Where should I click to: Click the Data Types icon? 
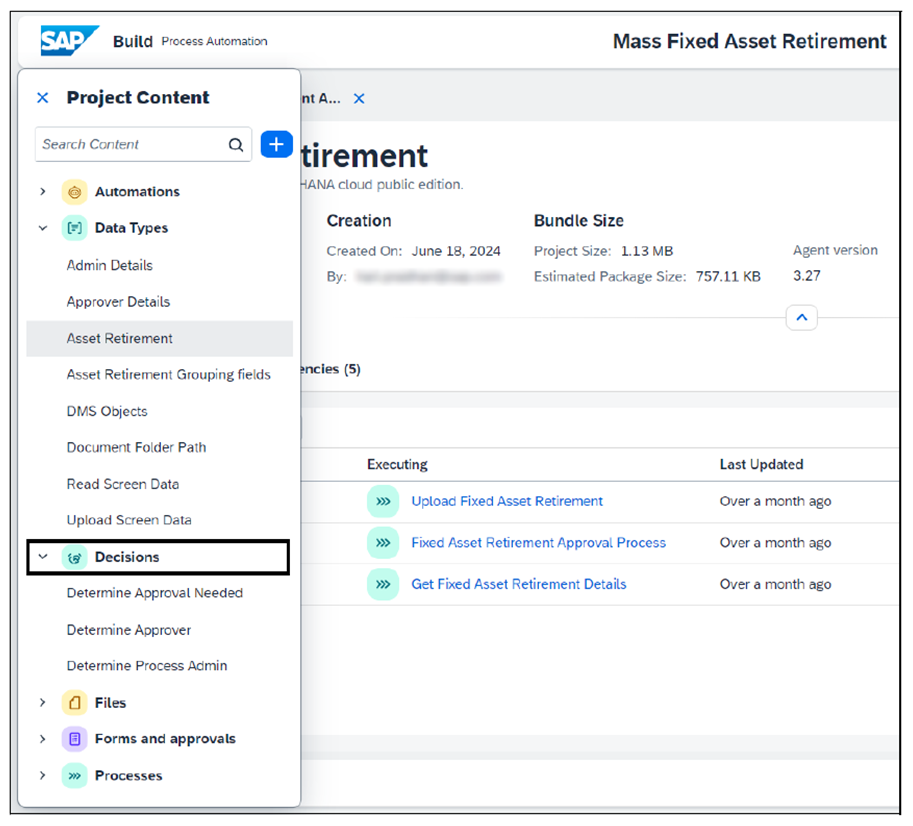[x=75, y=228]
